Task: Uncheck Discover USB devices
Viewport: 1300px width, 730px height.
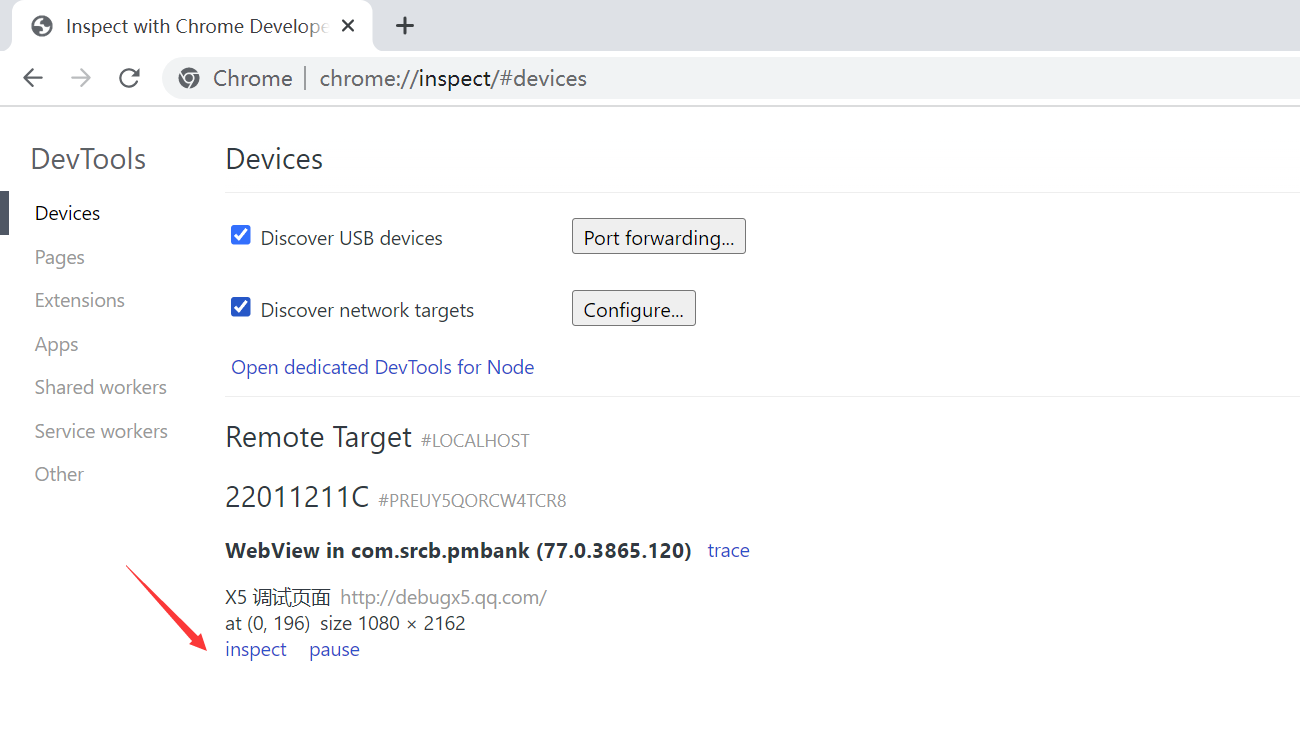Action: (240, 235)
